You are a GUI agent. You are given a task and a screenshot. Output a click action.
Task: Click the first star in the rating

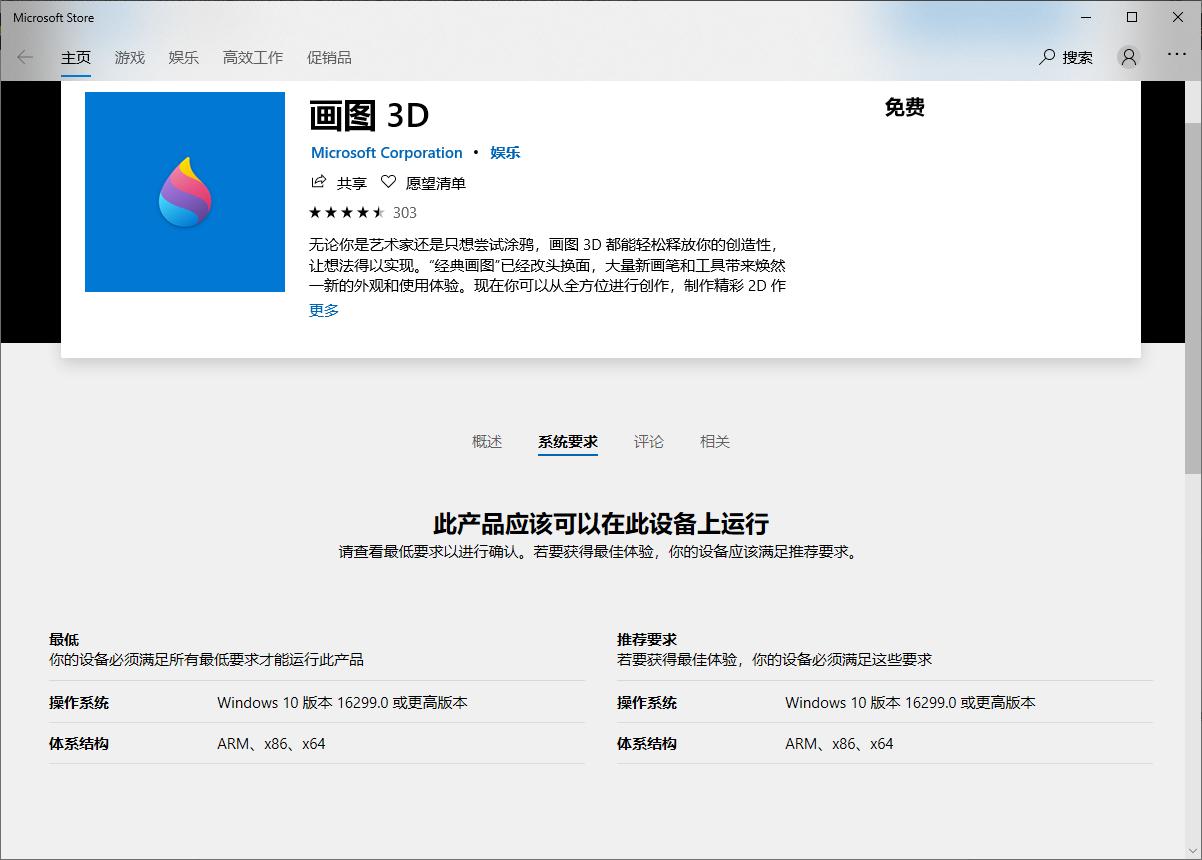(315, 212)
